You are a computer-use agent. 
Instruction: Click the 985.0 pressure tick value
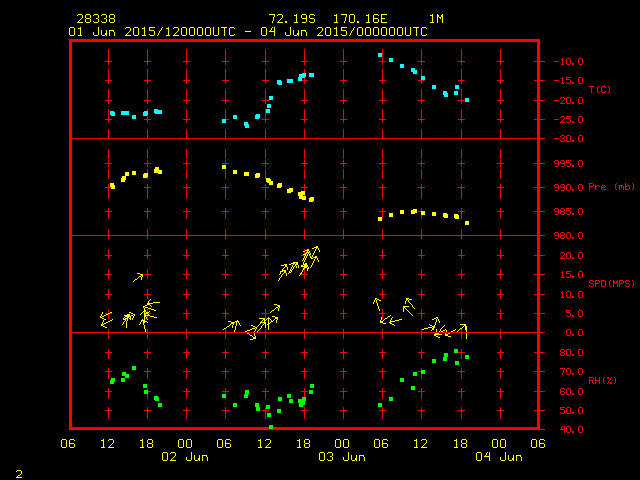click(568, 212)
